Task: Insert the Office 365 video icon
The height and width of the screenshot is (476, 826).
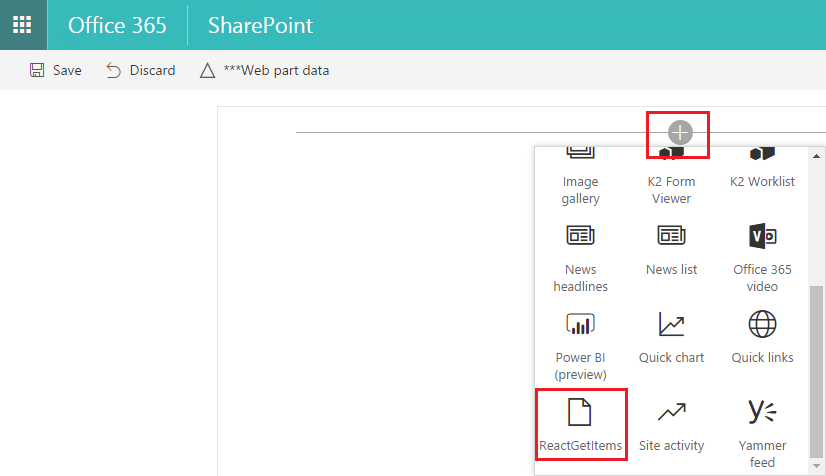Action: coord(762,235)
